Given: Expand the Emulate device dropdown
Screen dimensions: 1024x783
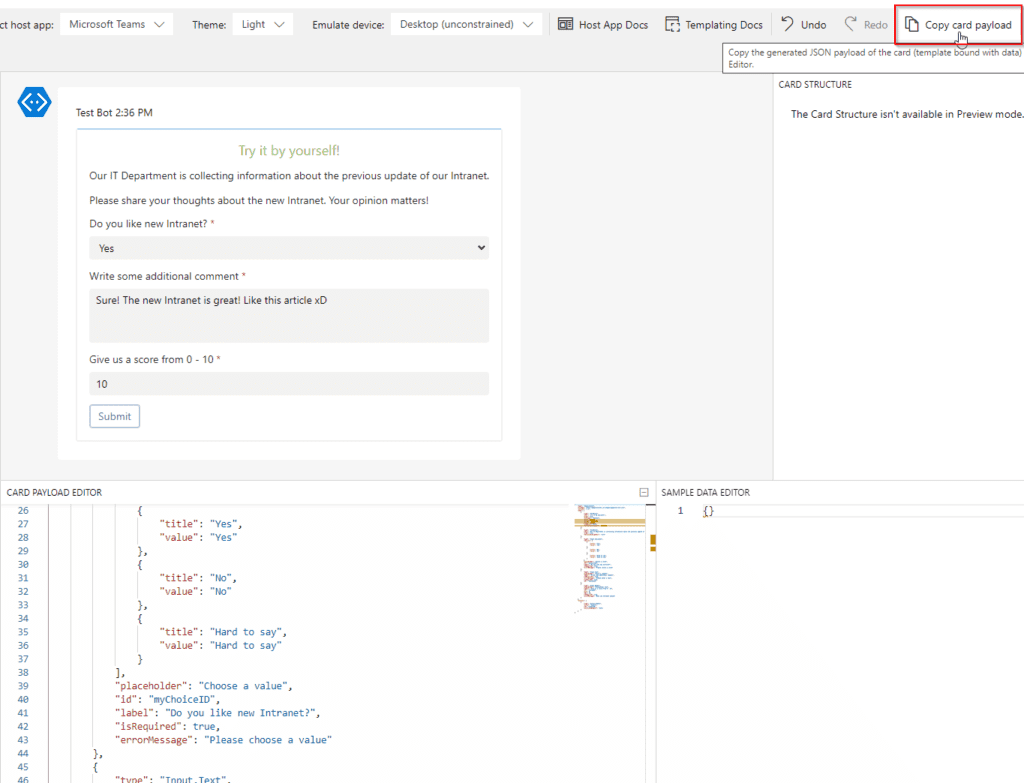Looking at the screenshot, I should [x=466, y=24].
